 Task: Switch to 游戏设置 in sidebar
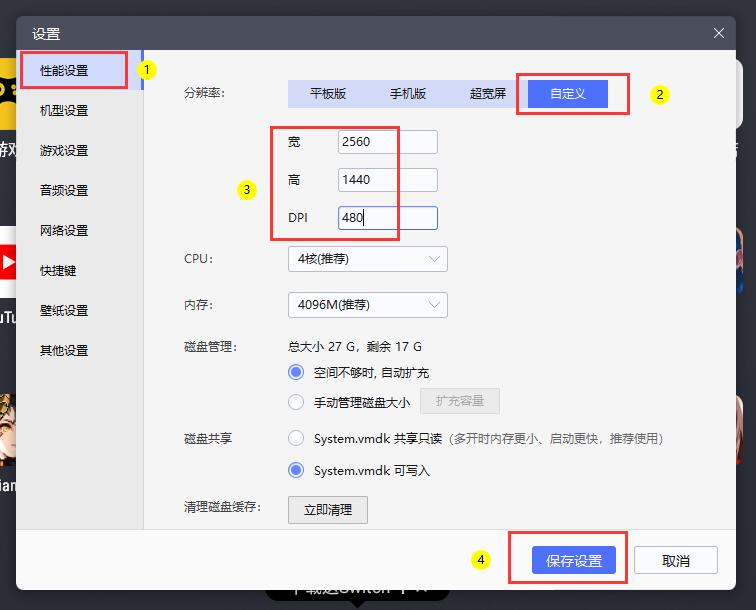pos(65,150)
